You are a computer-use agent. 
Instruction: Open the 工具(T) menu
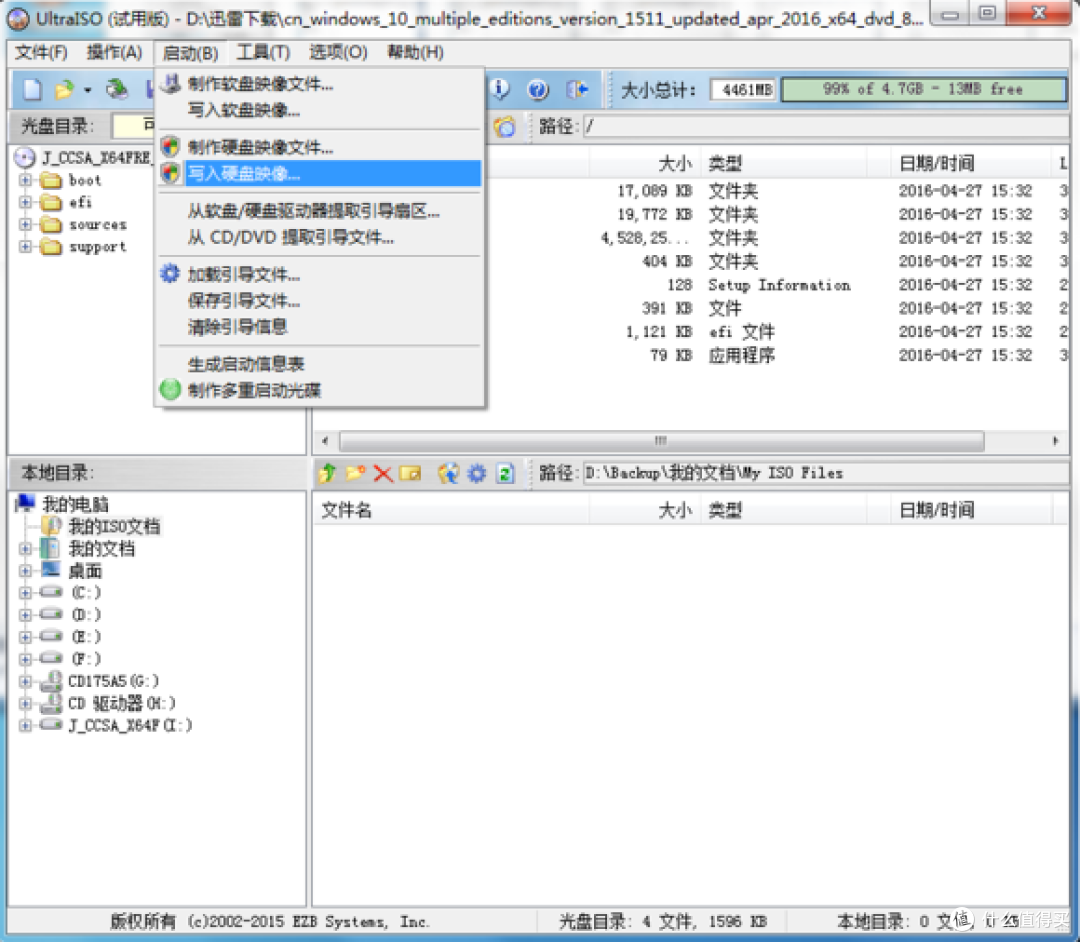click(x=262, y=52)
